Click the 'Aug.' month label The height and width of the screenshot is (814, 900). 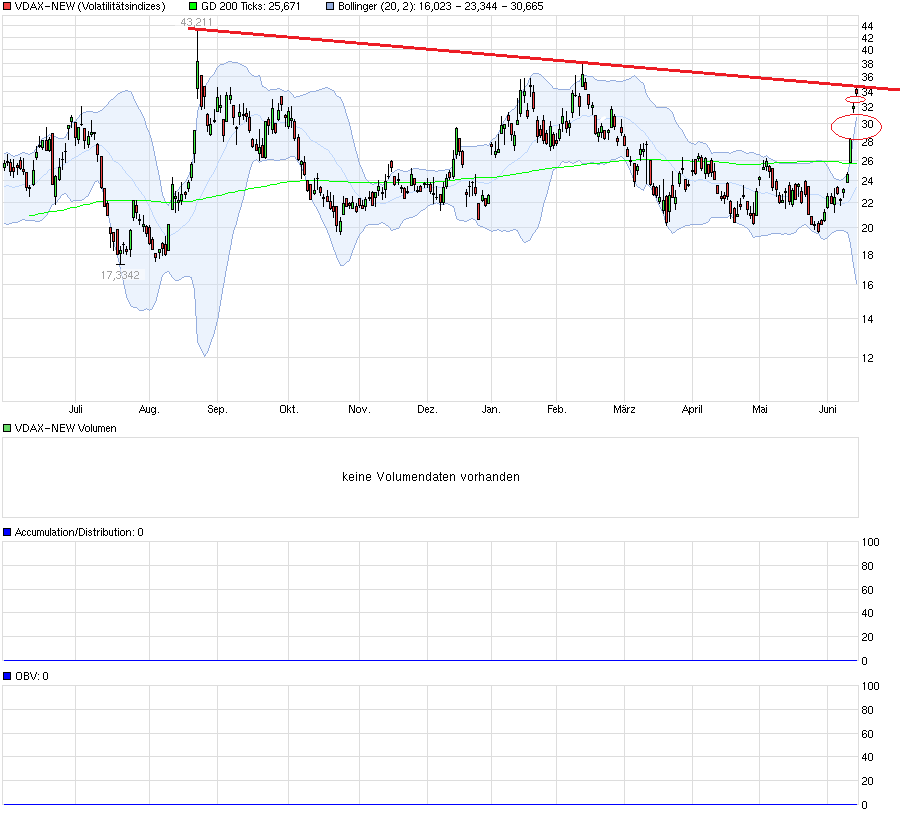point(149,409)
